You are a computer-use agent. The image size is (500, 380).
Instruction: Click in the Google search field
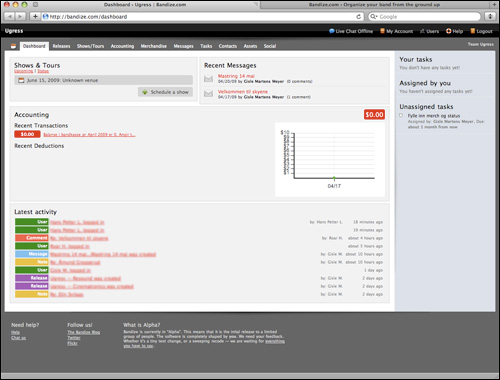coord(425,17)
